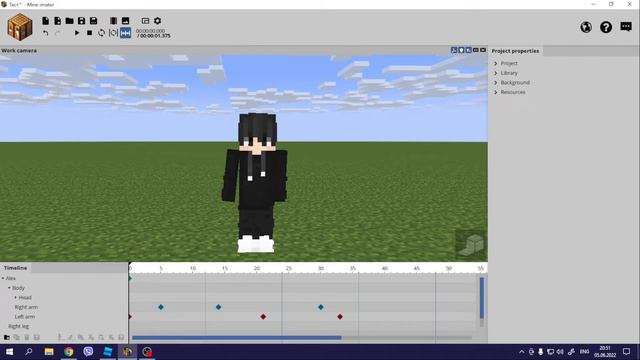Expand the Project section

click(x=496, y=63)
